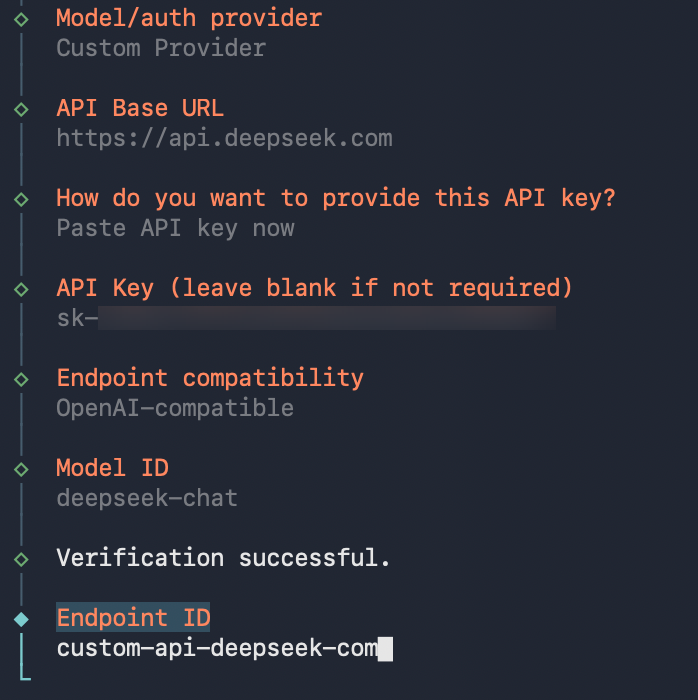698x700 pixels.
Task: Click the Custom Provider answer text
Action: point(161,48)
